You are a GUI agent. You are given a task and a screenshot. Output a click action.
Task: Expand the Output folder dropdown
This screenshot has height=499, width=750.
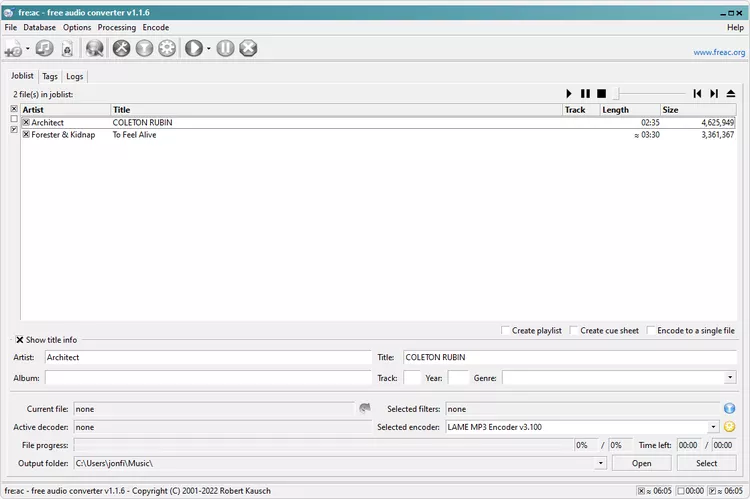(x=601, y=463)
